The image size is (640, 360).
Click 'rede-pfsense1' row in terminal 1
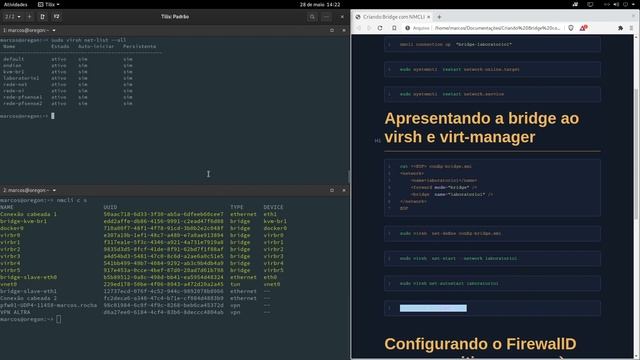68,97
